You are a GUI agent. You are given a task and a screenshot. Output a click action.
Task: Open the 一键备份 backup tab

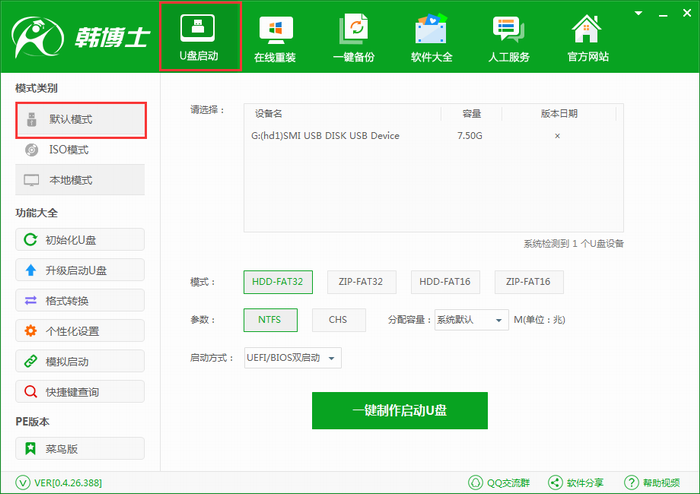point(355,38)
